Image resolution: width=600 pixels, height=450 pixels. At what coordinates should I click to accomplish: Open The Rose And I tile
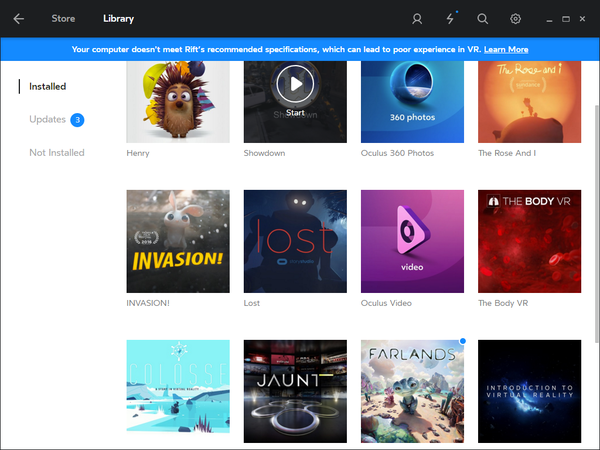tap(529, 102)
